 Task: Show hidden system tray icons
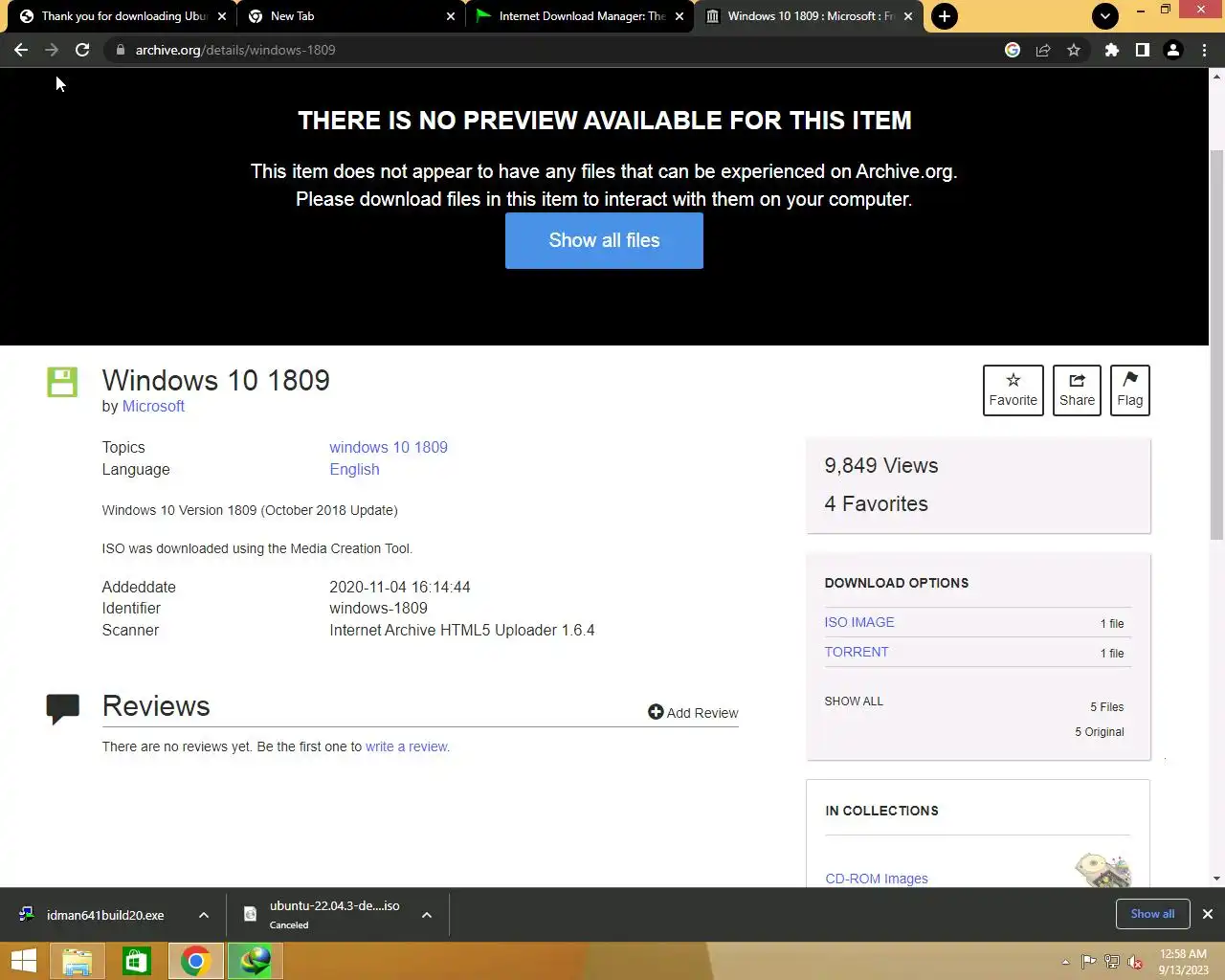(x=1065, y=962)
